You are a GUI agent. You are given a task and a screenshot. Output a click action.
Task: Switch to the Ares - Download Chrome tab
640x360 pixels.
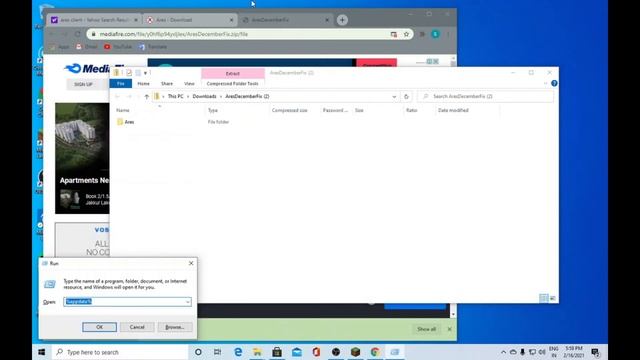pos(190,20)
